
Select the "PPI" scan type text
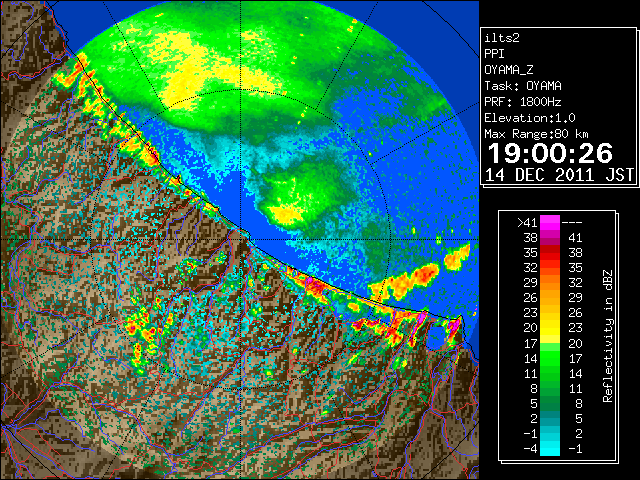point(494,54)
